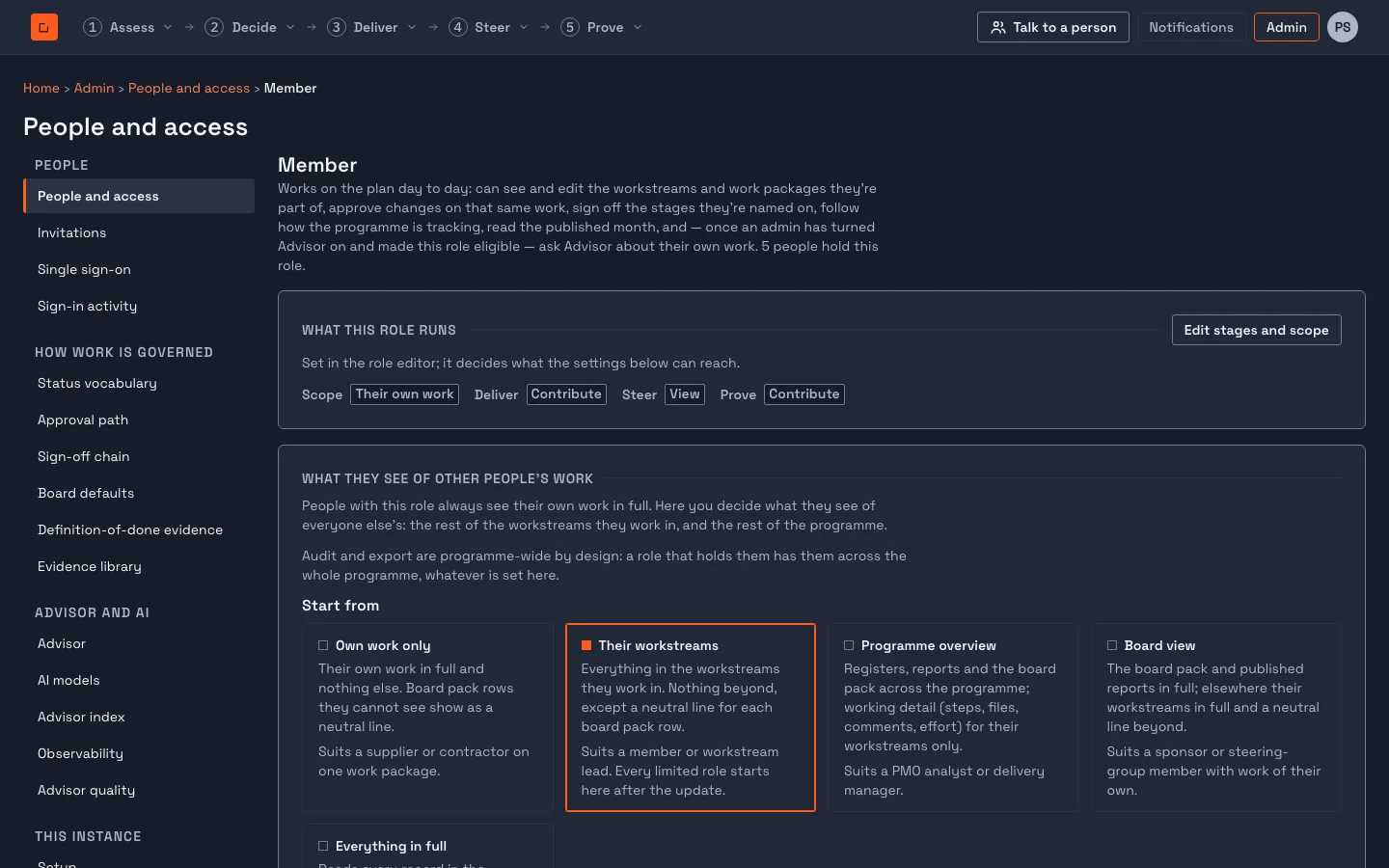Click the View tag next to Steer
Image resolution: width=1389 pixels, height=868 pixels.
[685, 394]
